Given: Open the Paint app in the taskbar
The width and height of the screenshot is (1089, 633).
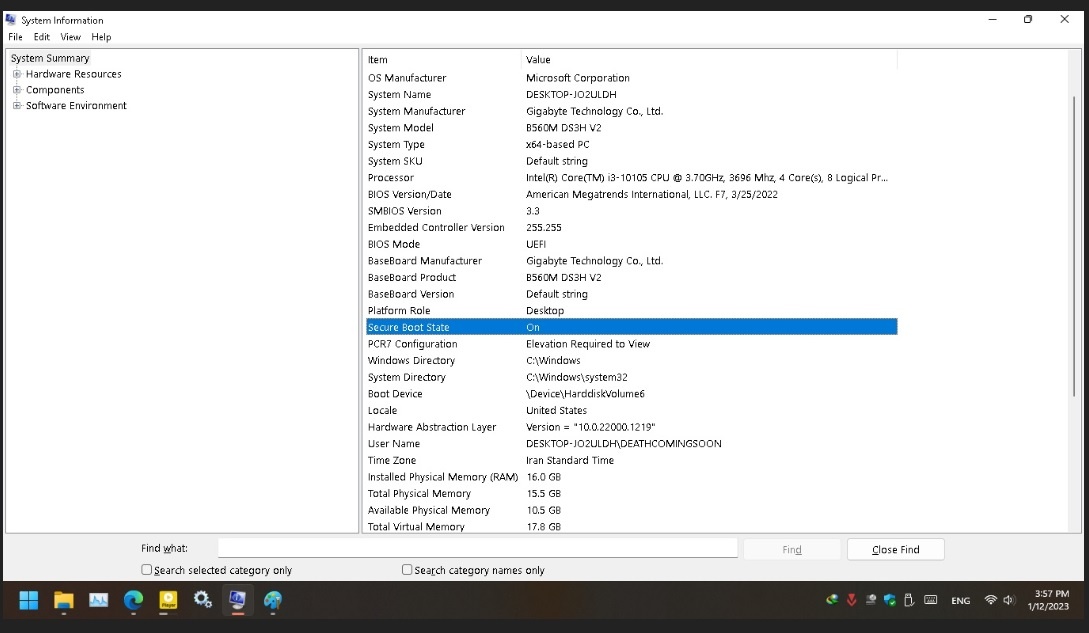Looking at the screenshot, I should tap(273, 600).
